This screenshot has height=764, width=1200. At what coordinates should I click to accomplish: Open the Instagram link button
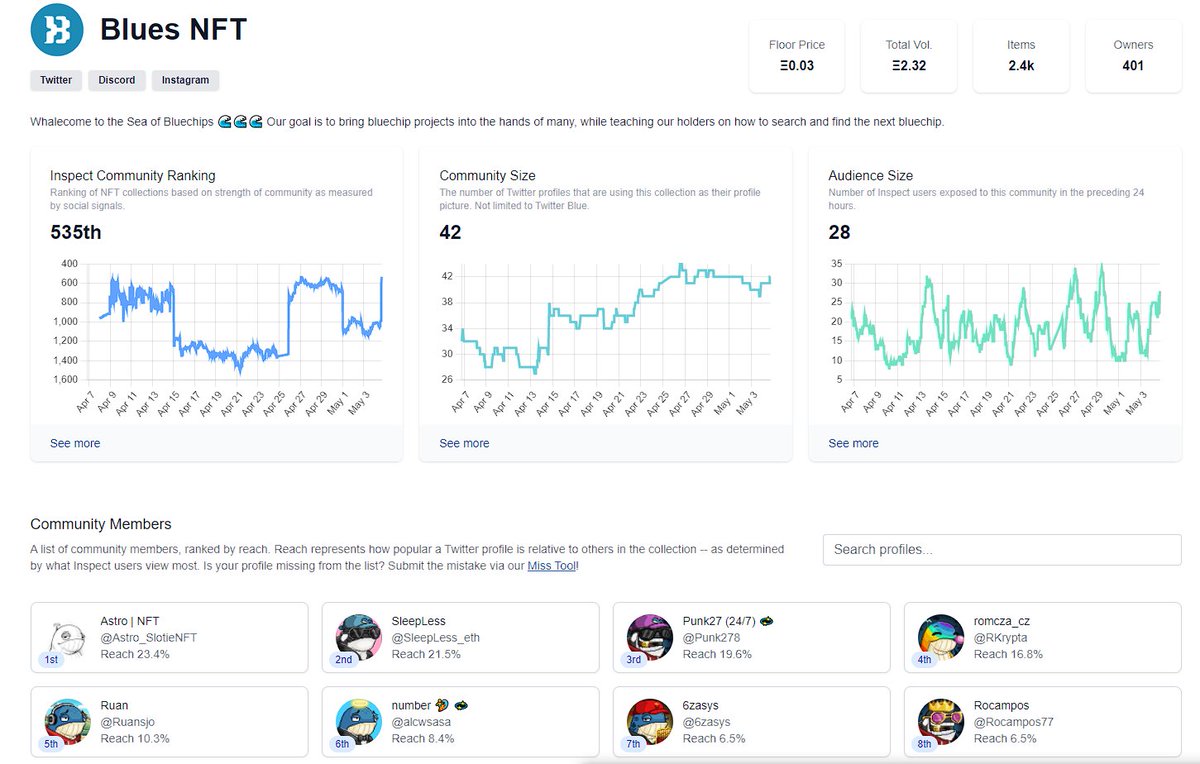(x=186, y=80)
